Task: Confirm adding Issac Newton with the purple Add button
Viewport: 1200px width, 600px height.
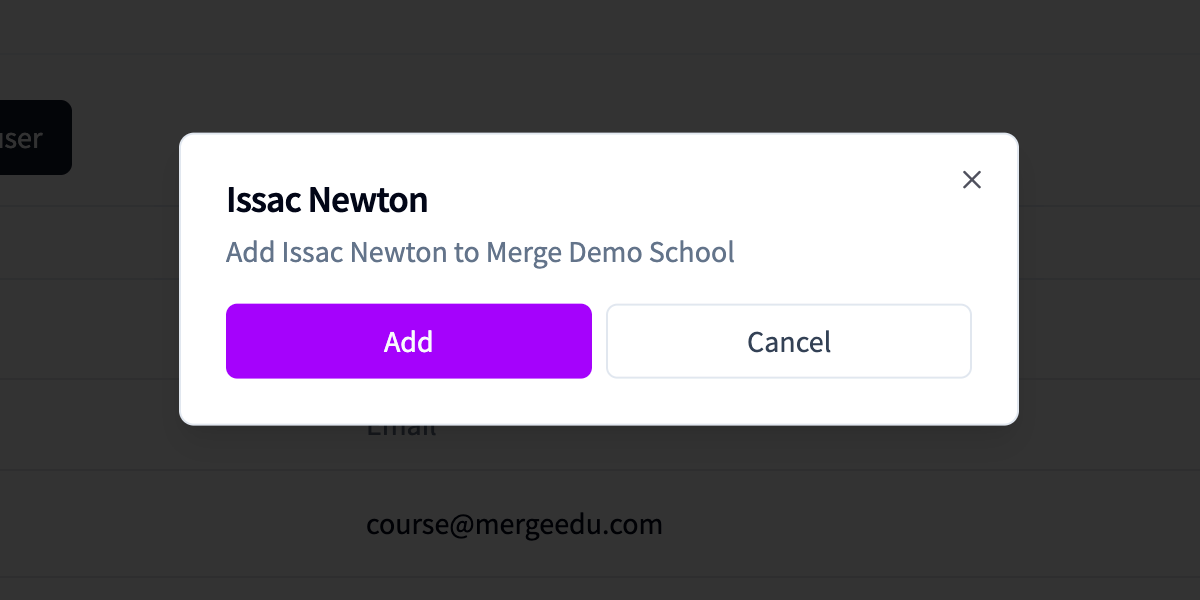Action: pos(409,341)
